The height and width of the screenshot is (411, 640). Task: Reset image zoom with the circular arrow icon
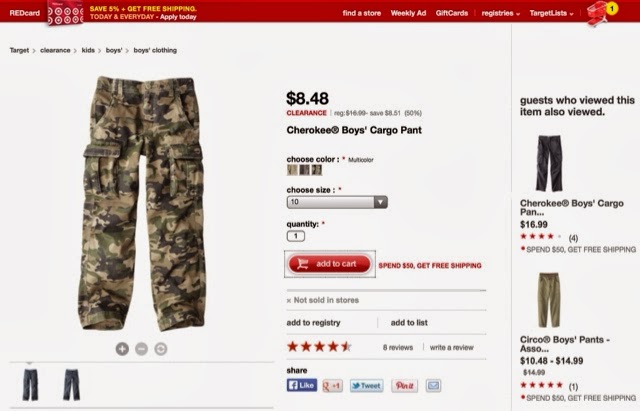(x=161, y=349)
